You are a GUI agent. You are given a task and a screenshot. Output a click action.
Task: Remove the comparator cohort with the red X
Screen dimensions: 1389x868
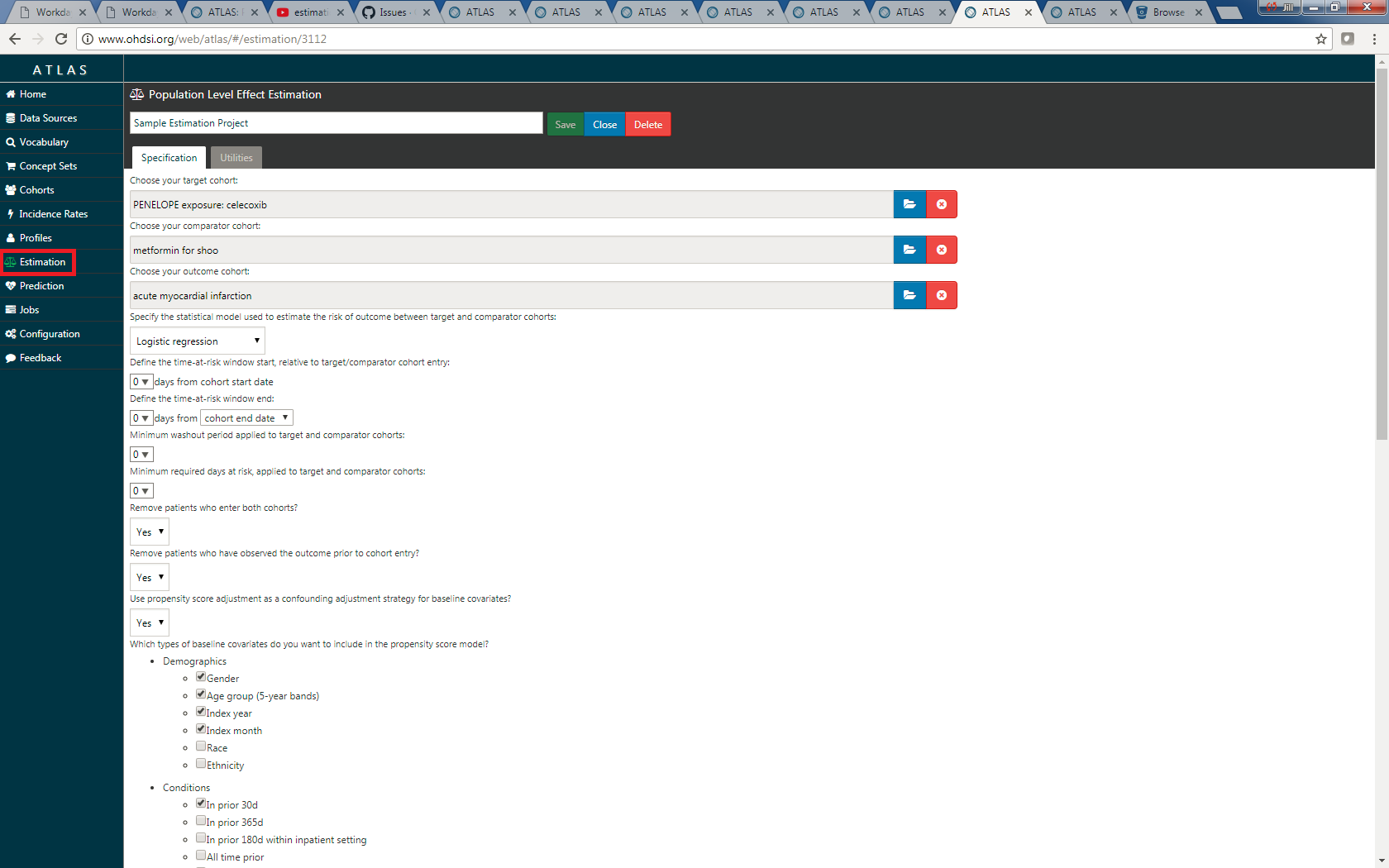point(941,250)
